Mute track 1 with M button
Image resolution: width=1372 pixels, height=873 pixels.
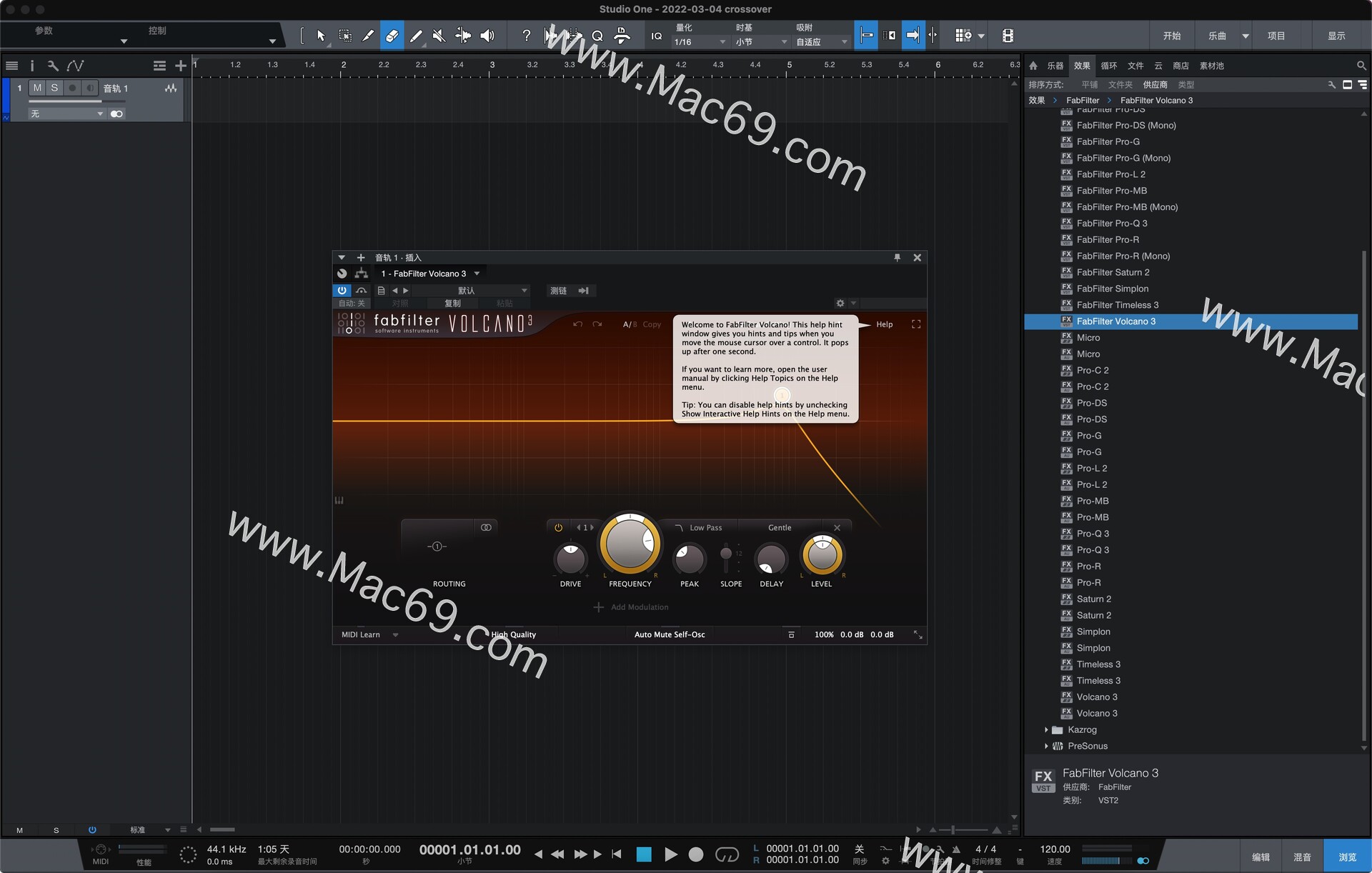[37, 88]
